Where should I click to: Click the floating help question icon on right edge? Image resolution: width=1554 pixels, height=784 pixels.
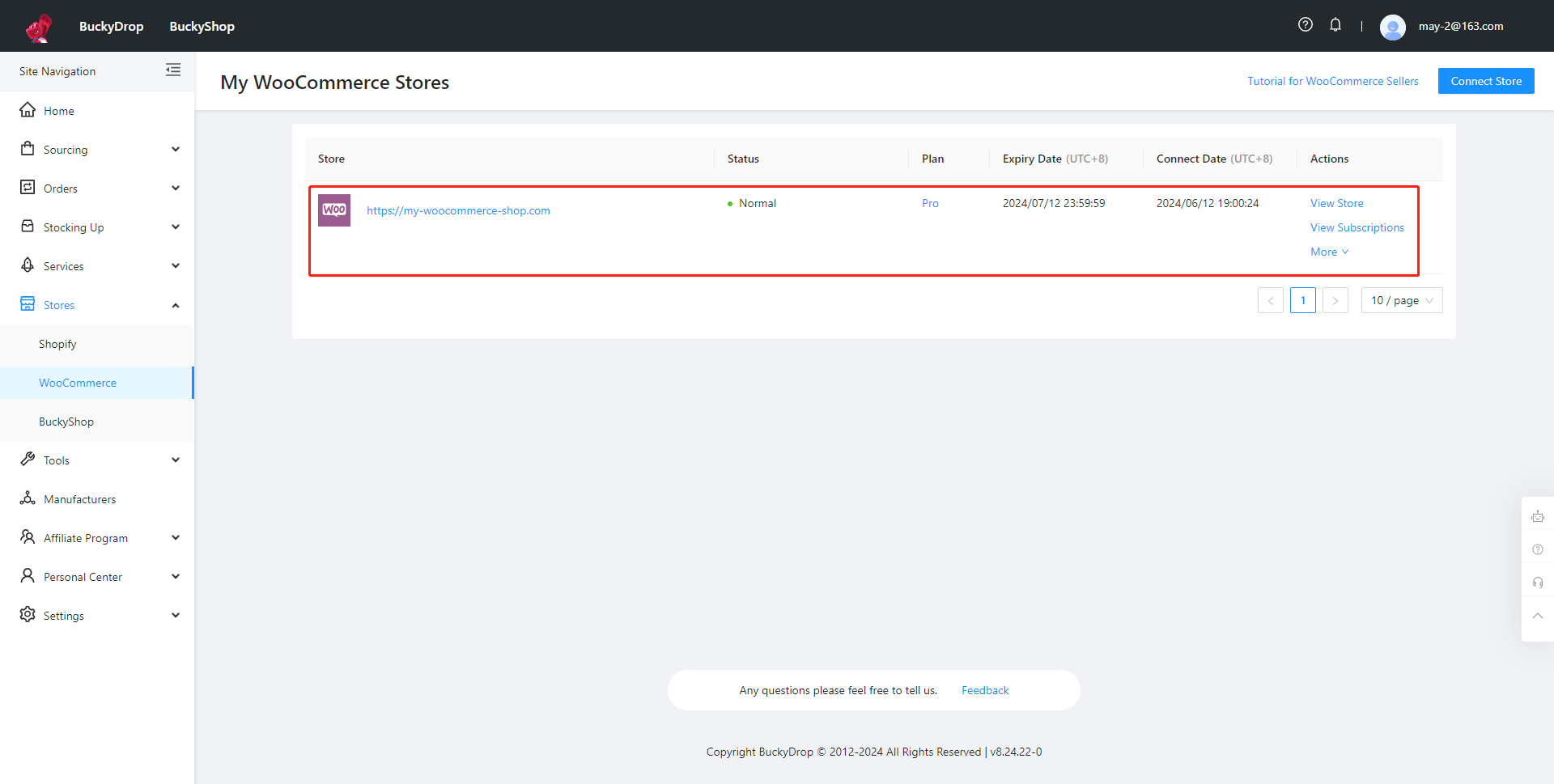[x=1538, y=549]
